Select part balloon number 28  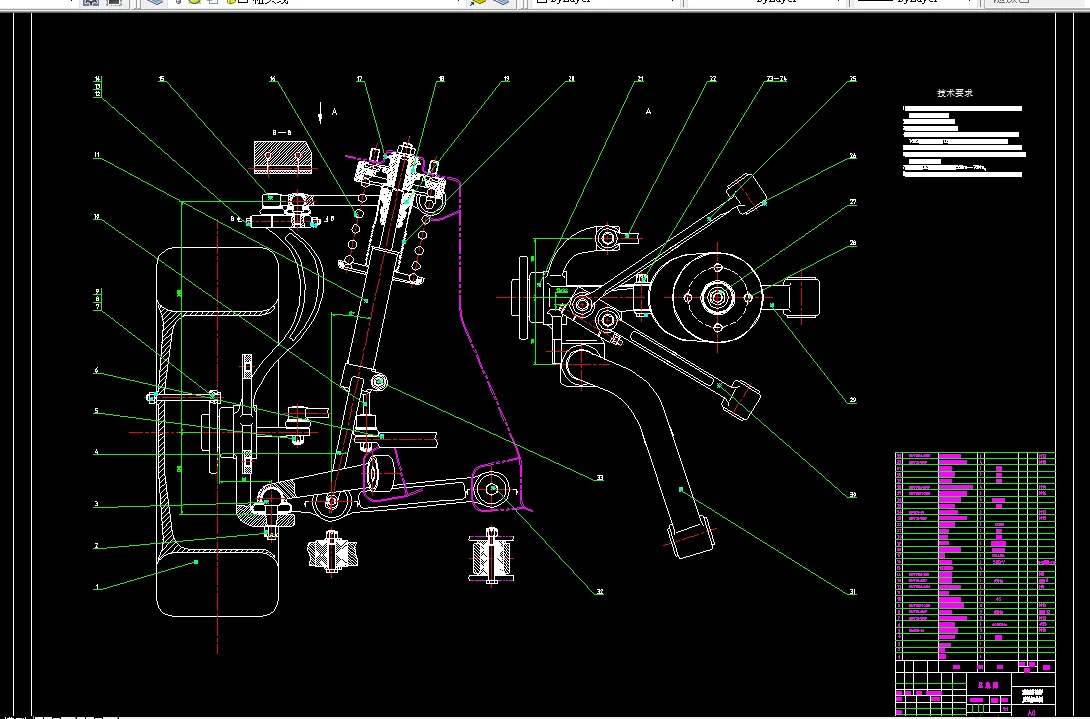point(853,243)
